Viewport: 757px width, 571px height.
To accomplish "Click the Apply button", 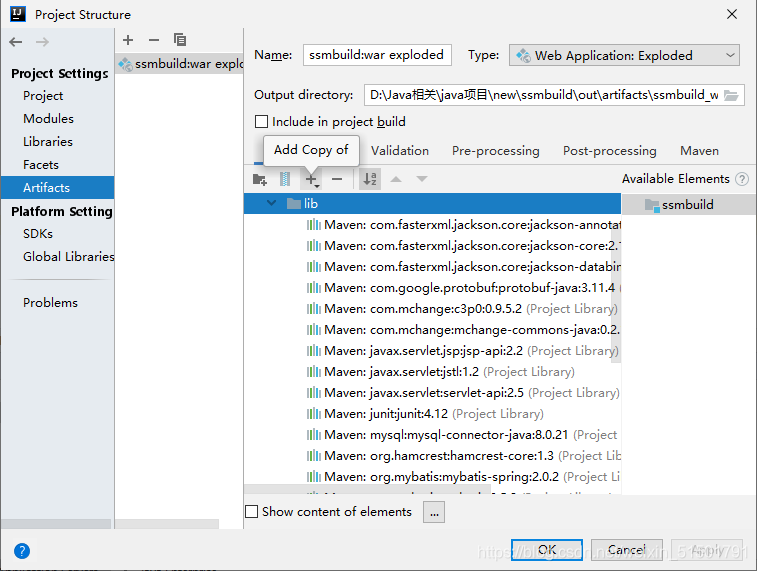I will click(x=707, y=550).
